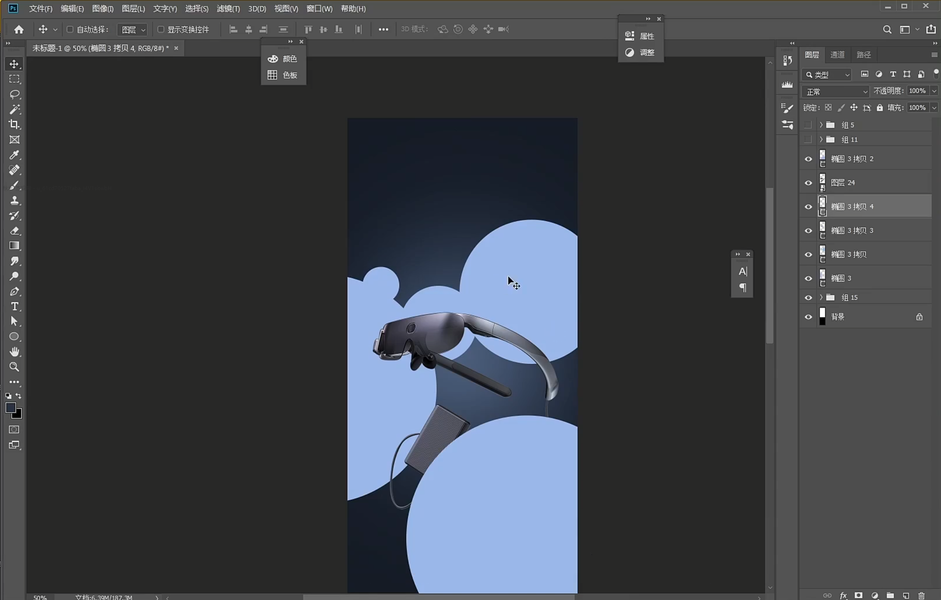The width and height of the screenshot is (941, 600).
Task: Select the Path Selection tool
Action: [x=14, y=322]
